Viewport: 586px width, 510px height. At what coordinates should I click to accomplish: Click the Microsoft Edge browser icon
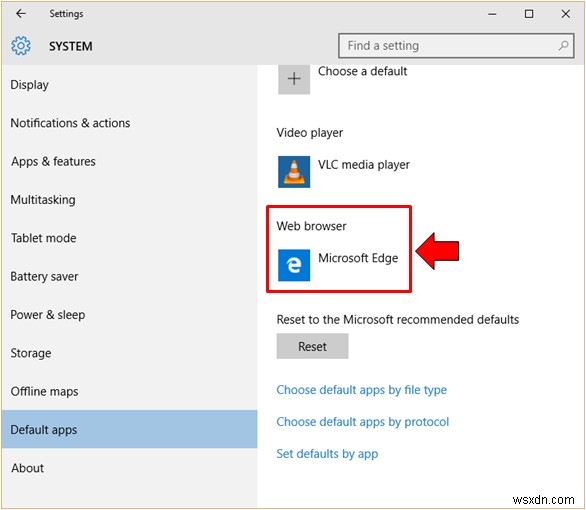(294, 265)
